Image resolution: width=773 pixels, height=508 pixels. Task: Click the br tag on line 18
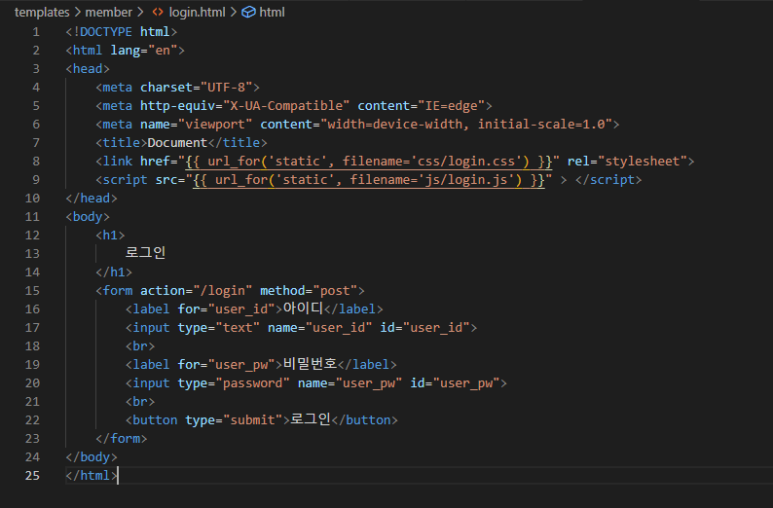pos(140,346)
